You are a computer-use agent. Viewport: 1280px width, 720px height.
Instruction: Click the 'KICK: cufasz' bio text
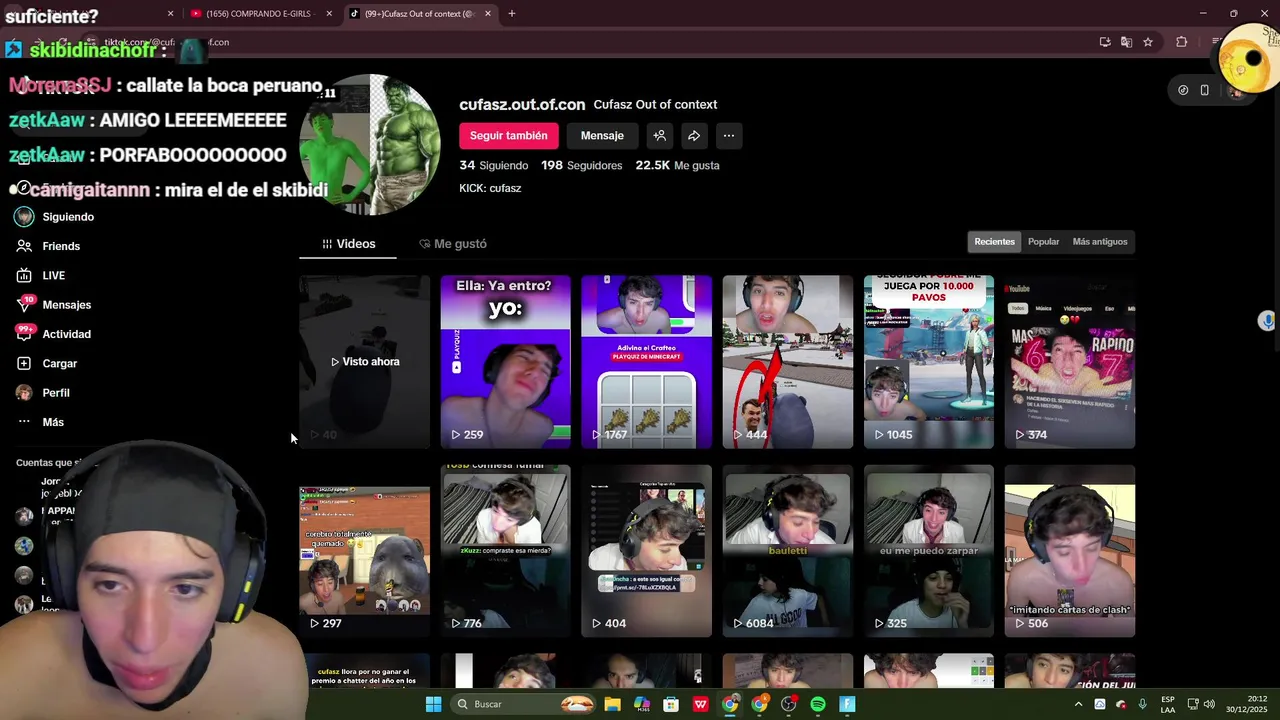coord(490,188)
